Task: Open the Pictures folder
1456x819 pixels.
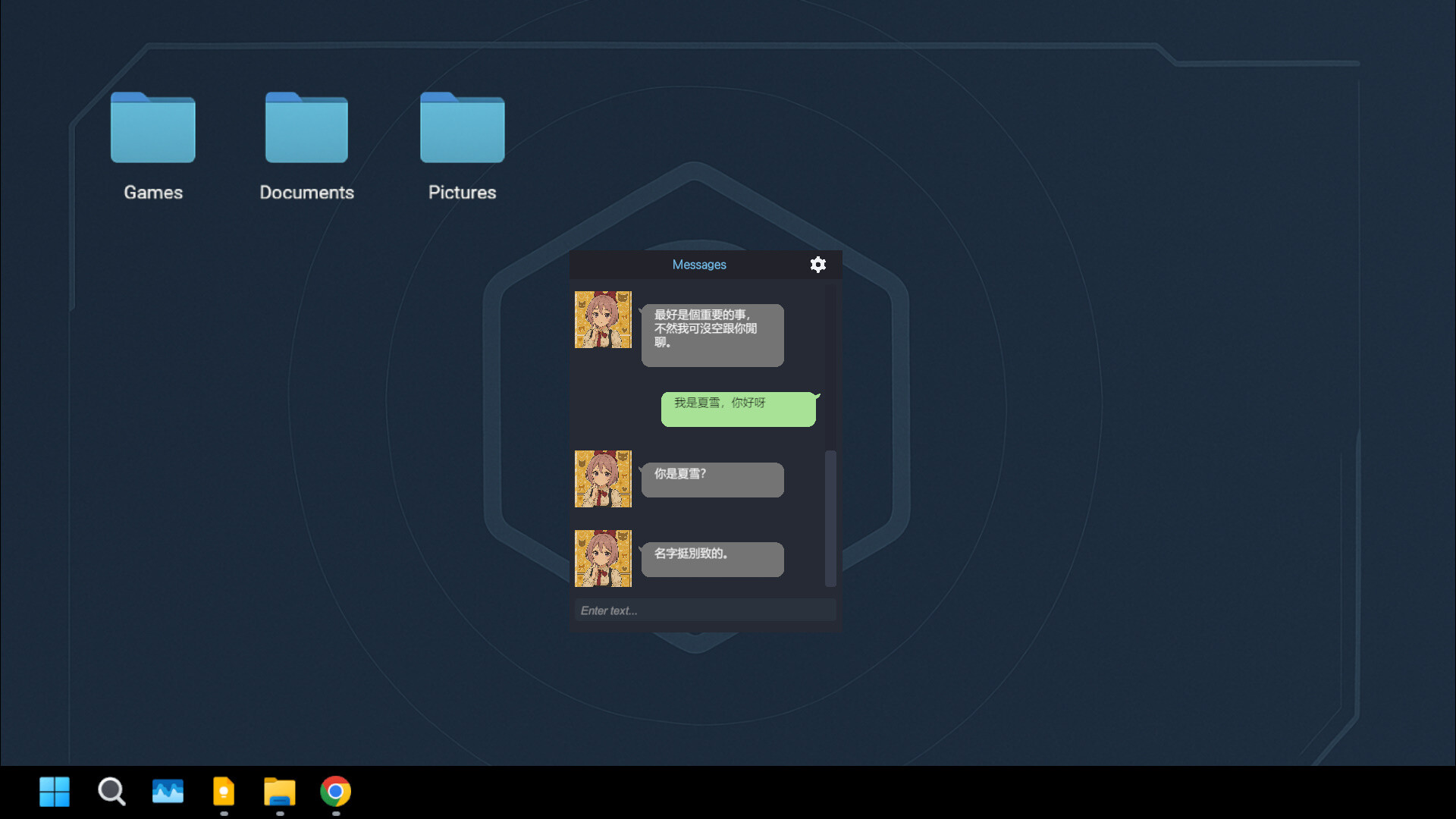Action: point(461,129)
